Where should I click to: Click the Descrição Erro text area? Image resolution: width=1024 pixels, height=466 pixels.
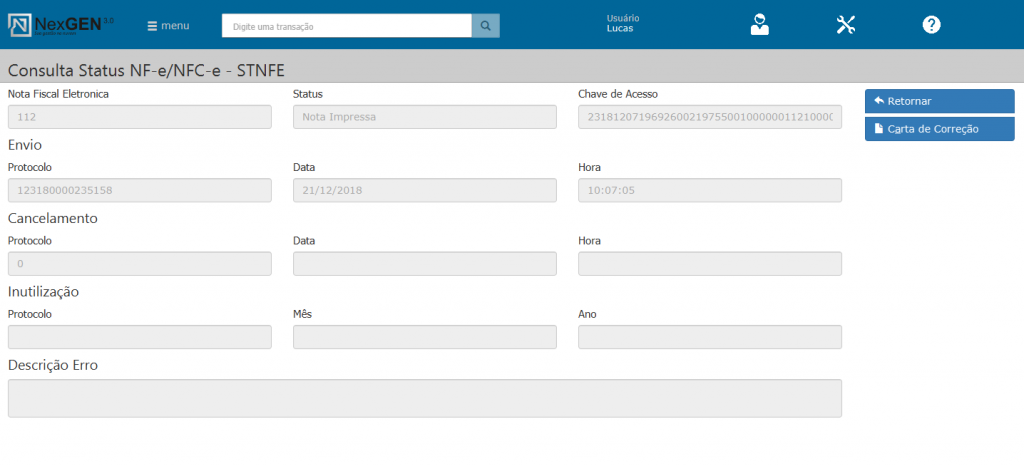click(x=424, y=398)
